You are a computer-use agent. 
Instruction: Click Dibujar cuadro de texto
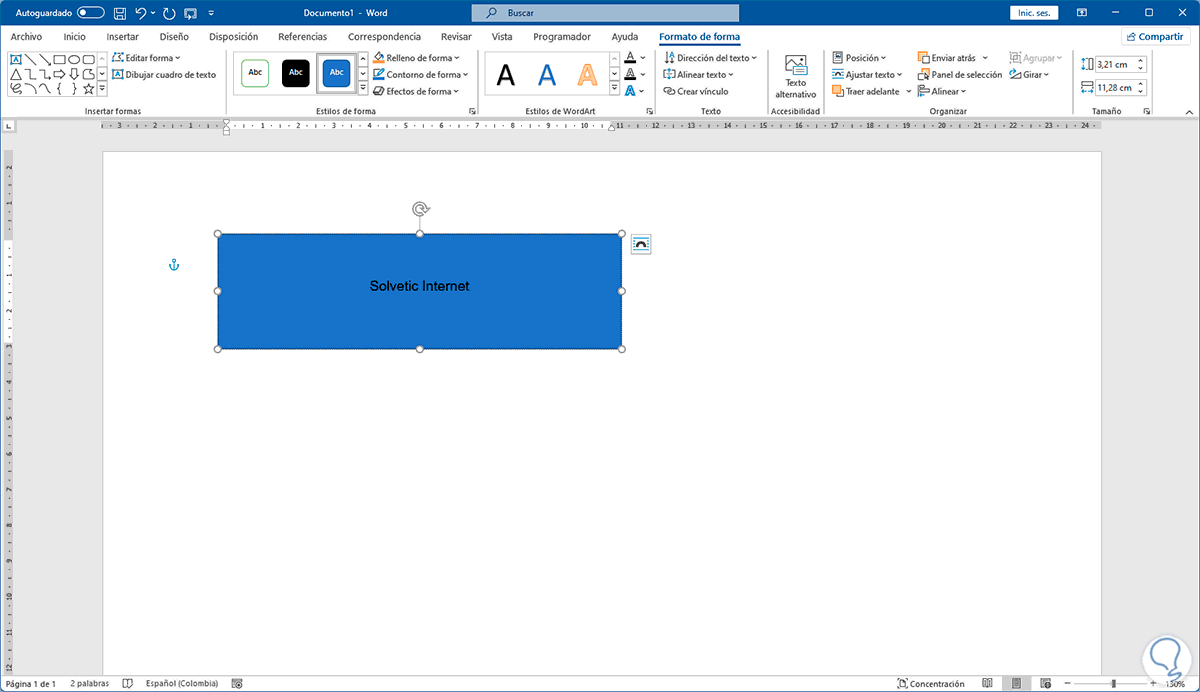[163, 74]
